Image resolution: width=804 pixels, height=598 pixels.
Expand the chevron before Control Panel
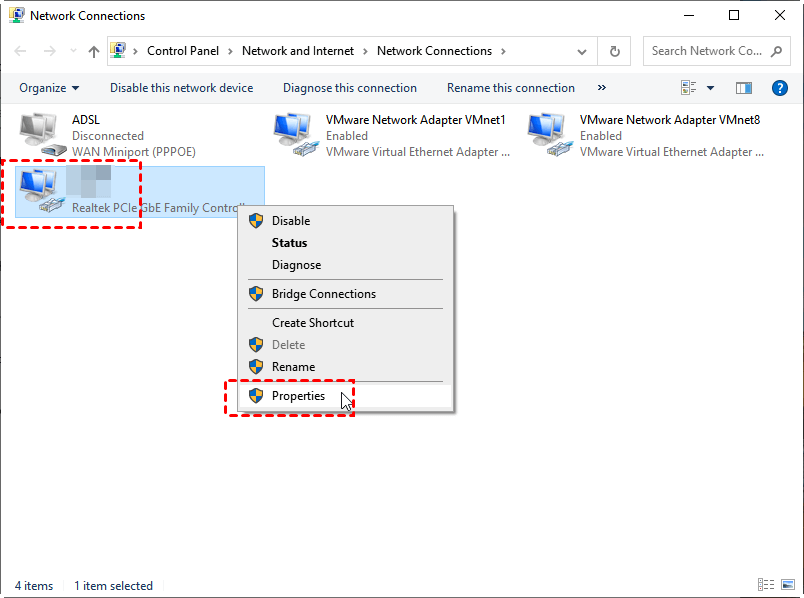tap(135, 51)
